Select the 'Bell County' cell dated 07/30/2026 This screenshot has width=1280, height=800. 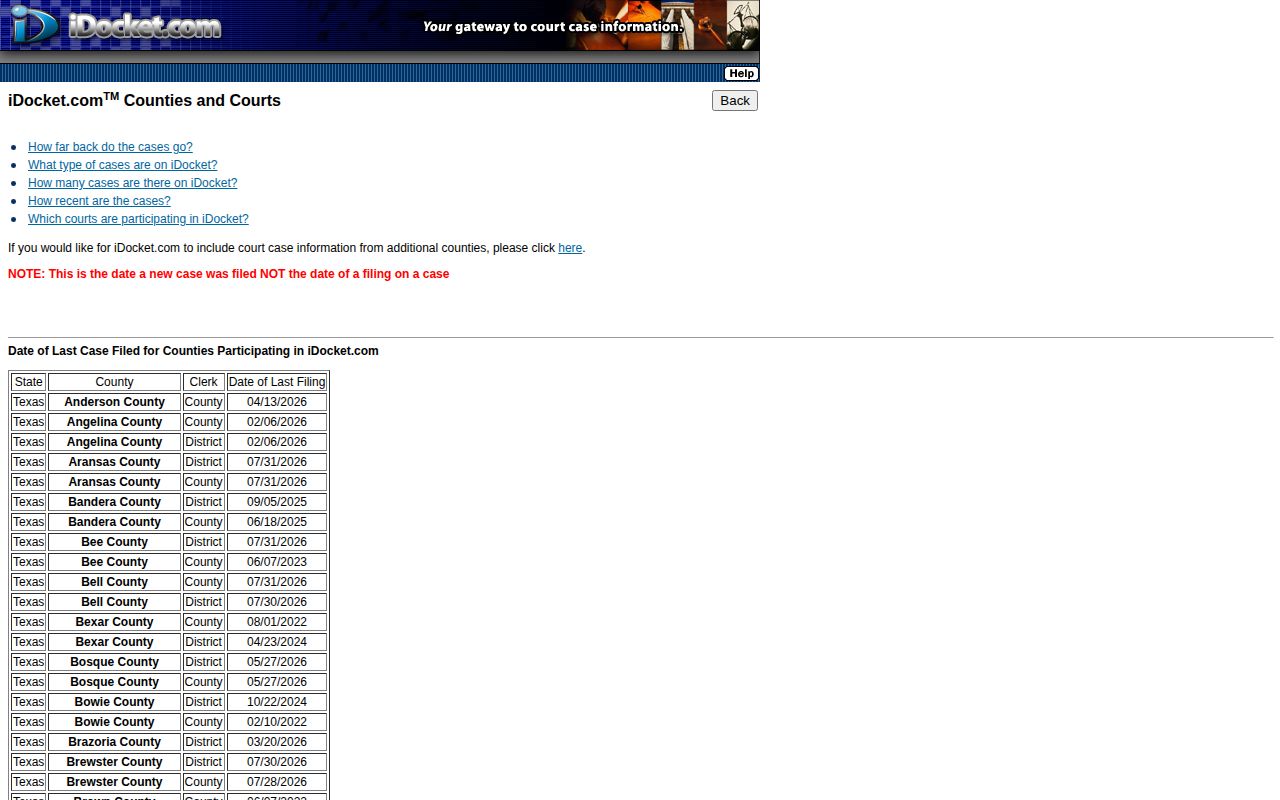[x=114, y=602]
